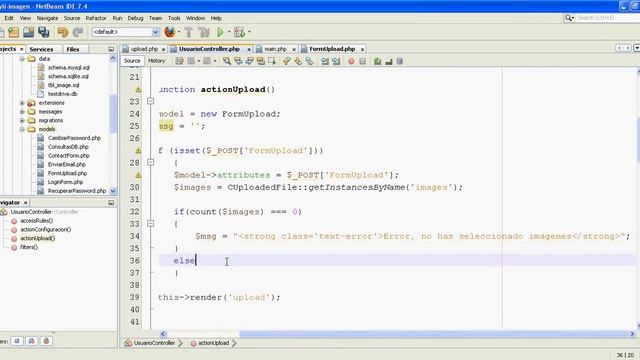The image size is (640, 360).
Task: Toggle Highlight Search in editor toolbar
Action: 260,61
